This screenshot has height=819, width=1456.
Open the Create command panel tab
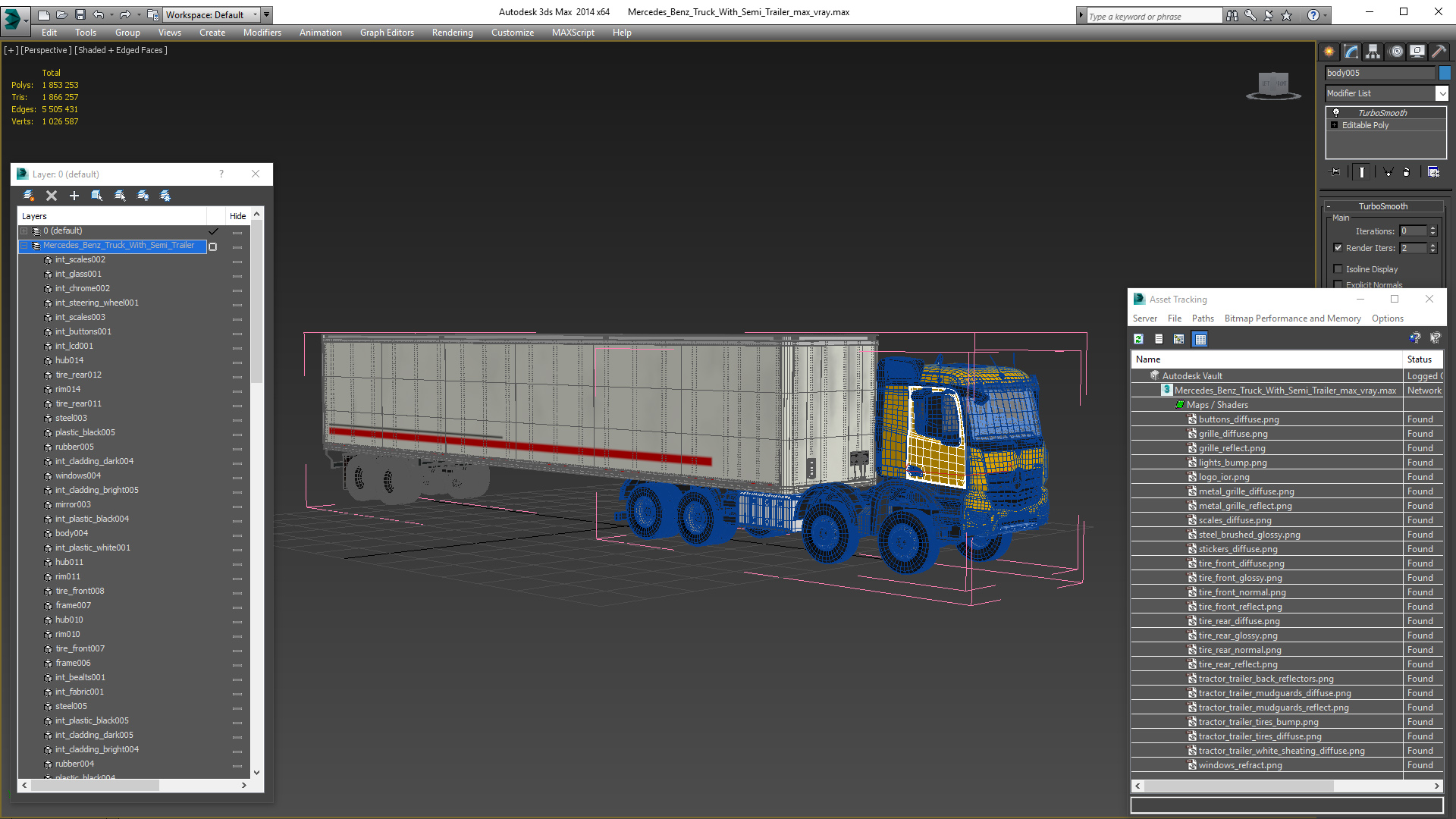[x=1329, y=52]
